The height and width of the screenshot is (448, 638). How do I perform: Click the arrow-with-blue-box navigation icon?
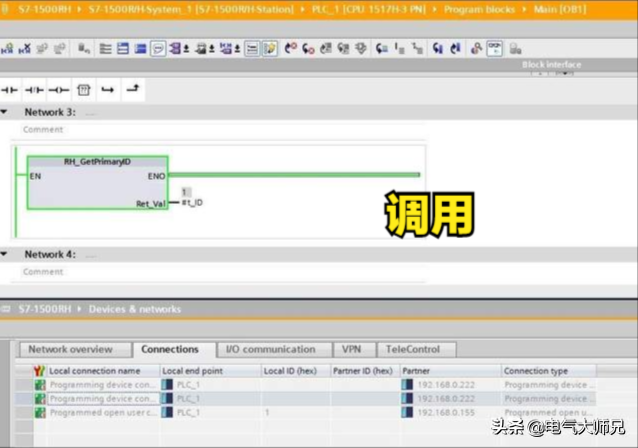point(381,49)
